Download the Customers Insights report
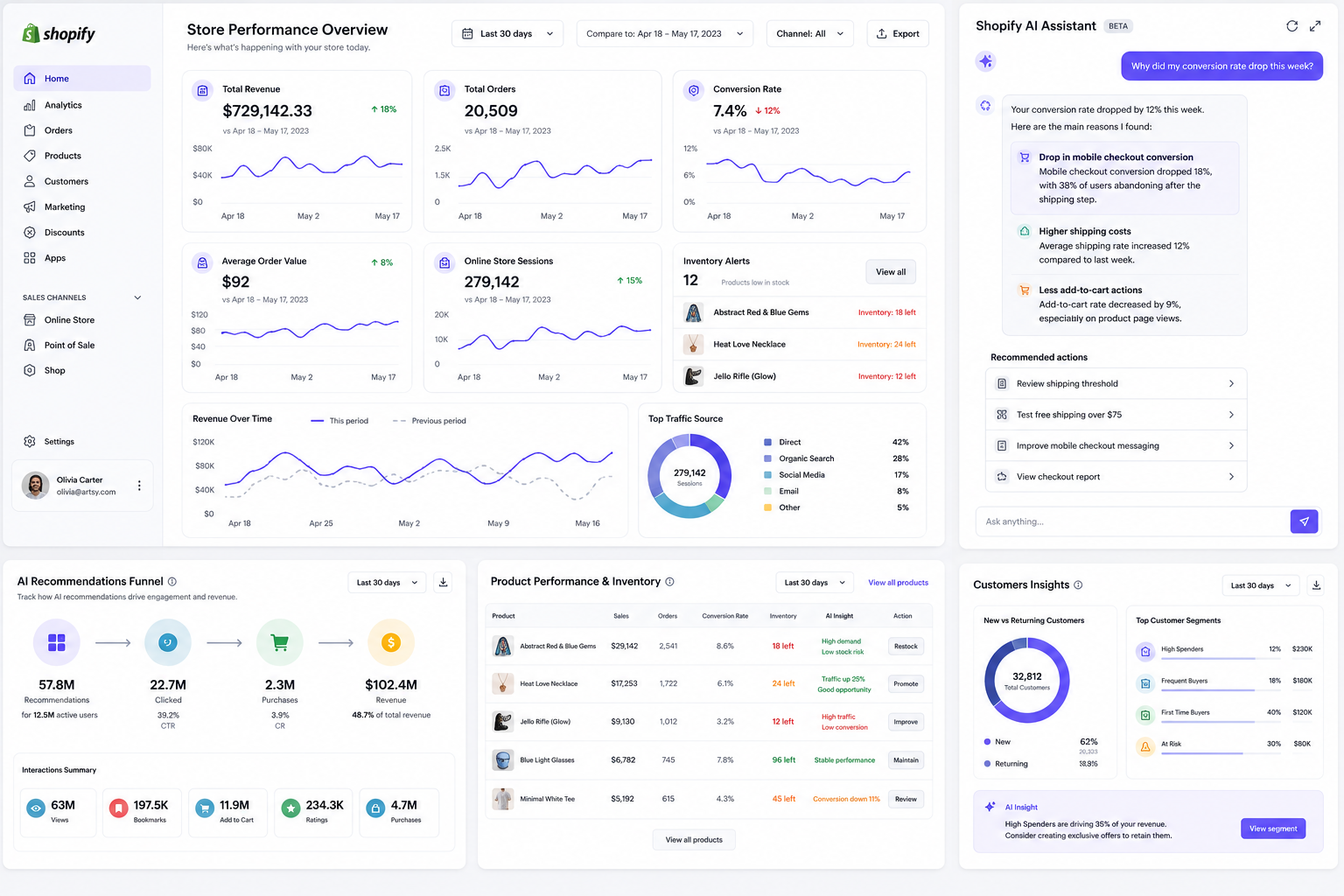 point(1316,585)
